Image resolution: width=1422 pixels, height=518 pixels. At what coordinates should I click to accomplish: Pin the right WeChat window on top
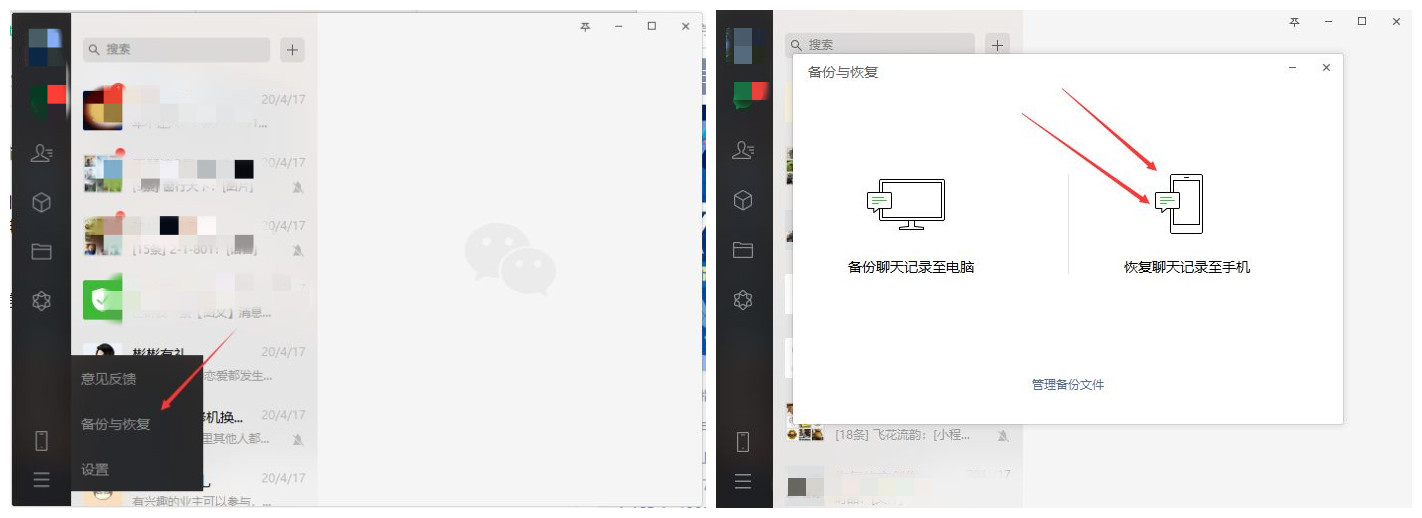click(x=1294, y=21)
